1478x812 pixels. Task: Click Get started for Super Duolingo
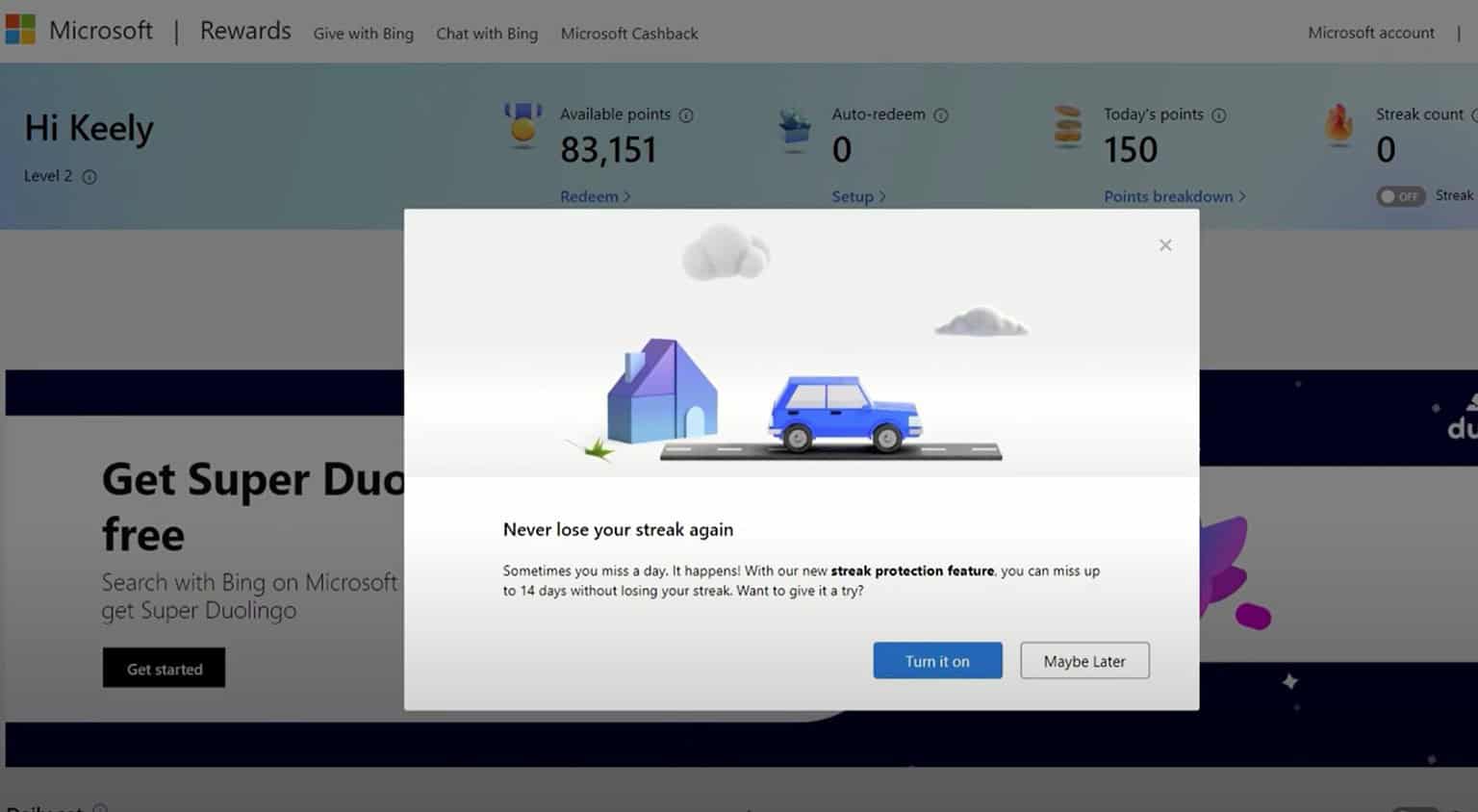pos(164,668)
